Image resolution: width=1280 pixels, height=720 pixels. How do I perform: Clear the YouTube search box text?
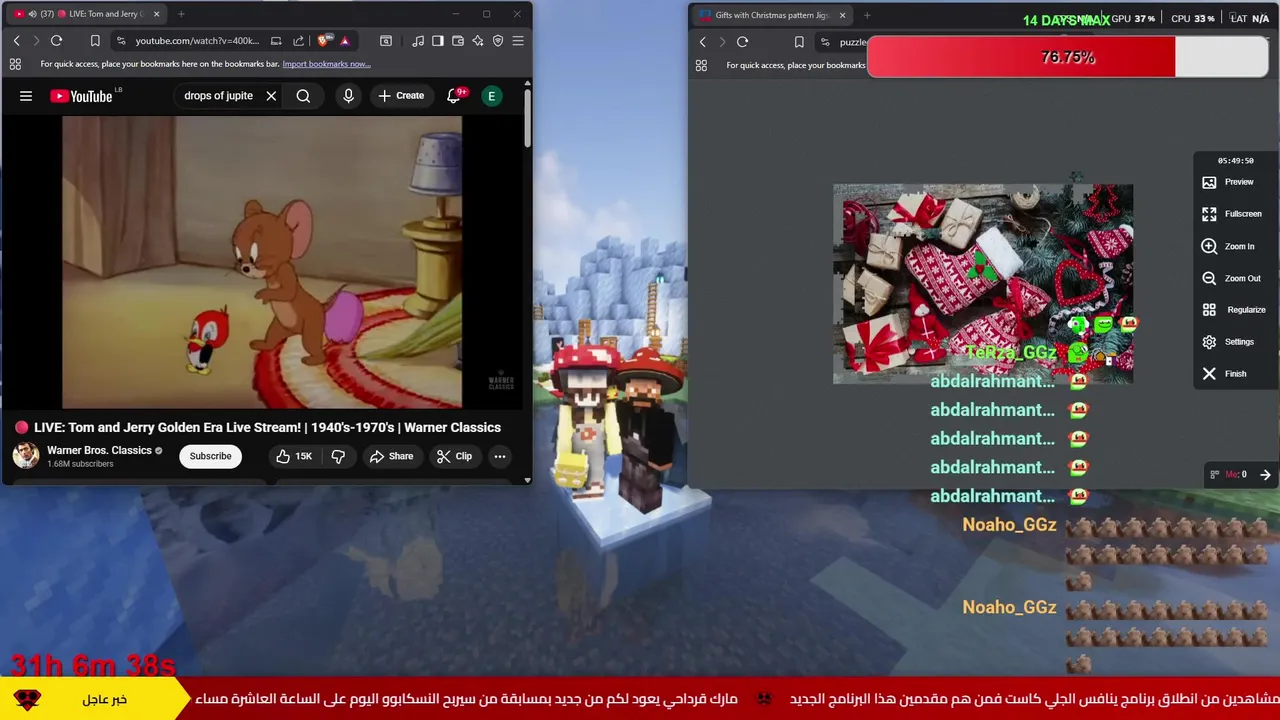(271, 96)
